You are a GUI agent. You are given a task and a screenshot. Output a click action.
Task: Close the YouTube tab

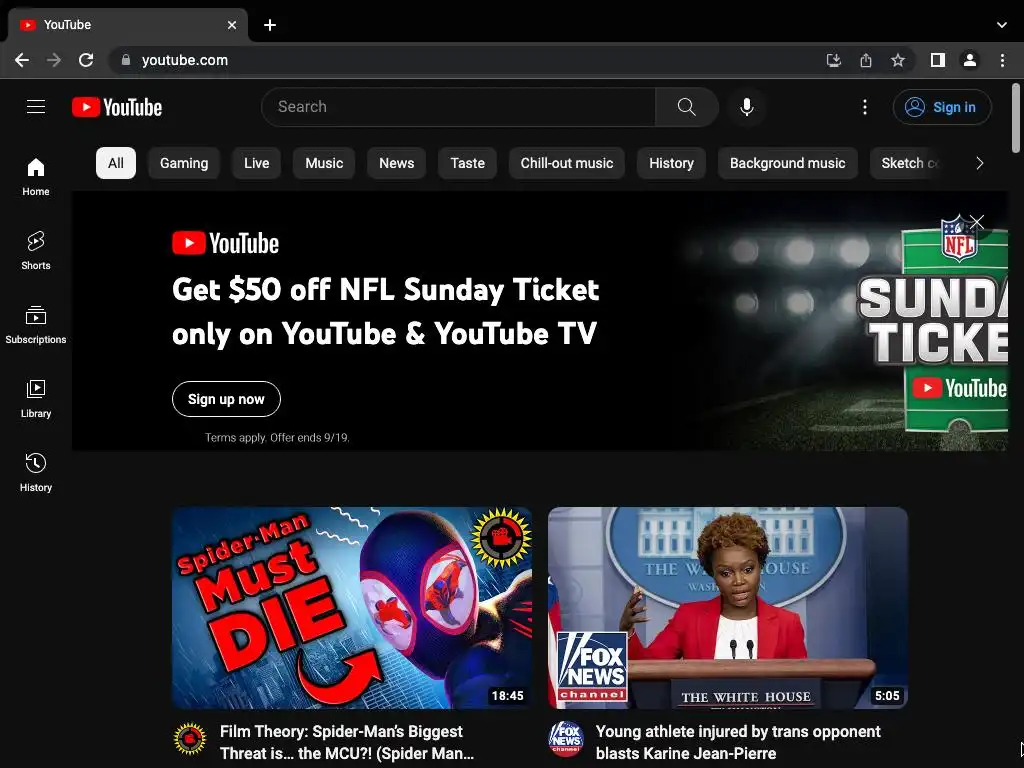[x=232, y=25]
